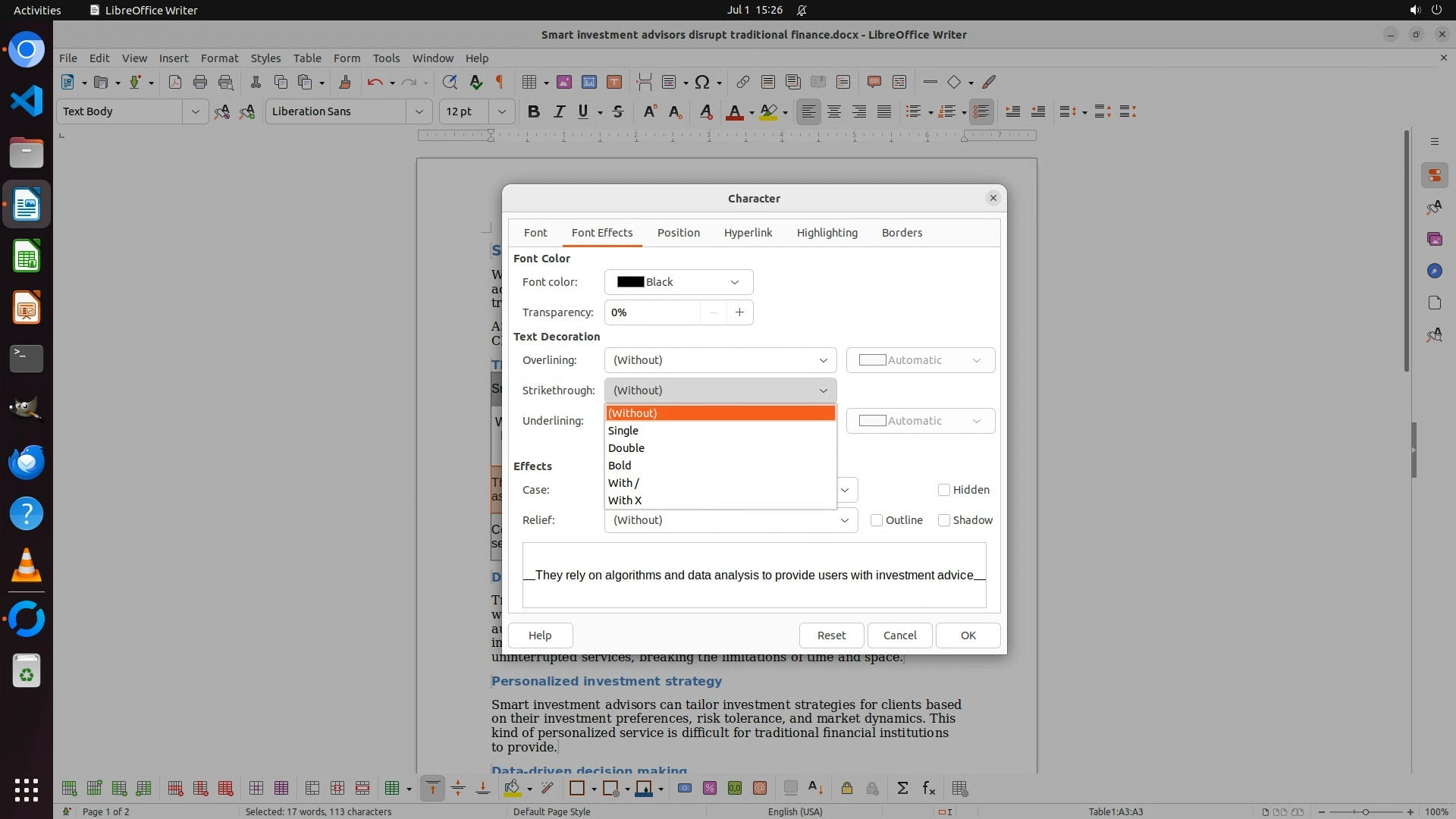Enable the Hidden checkbox
The width and height of the screenshot is (1456, 819).
point(944,490)
